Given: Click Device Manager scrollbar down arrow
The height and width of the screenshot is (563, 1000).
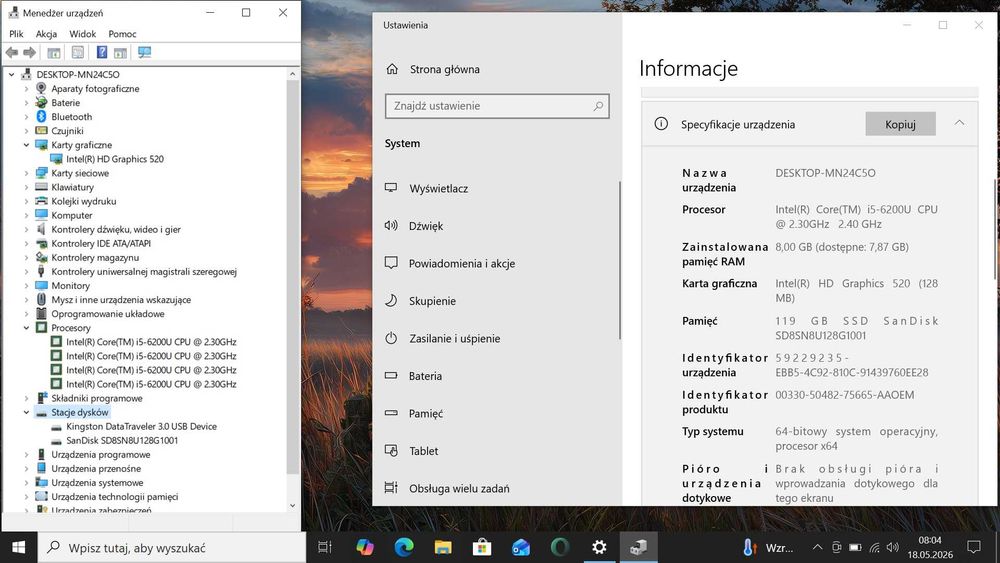Looking at the screenshot, I should coord(293,506).
